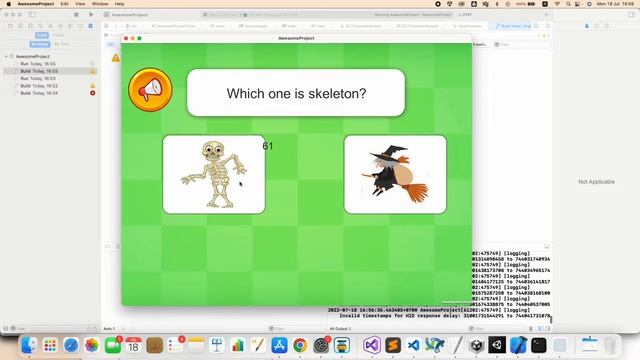
Task: Open Visual Studio from the Dock
Action: pos(372,345)
